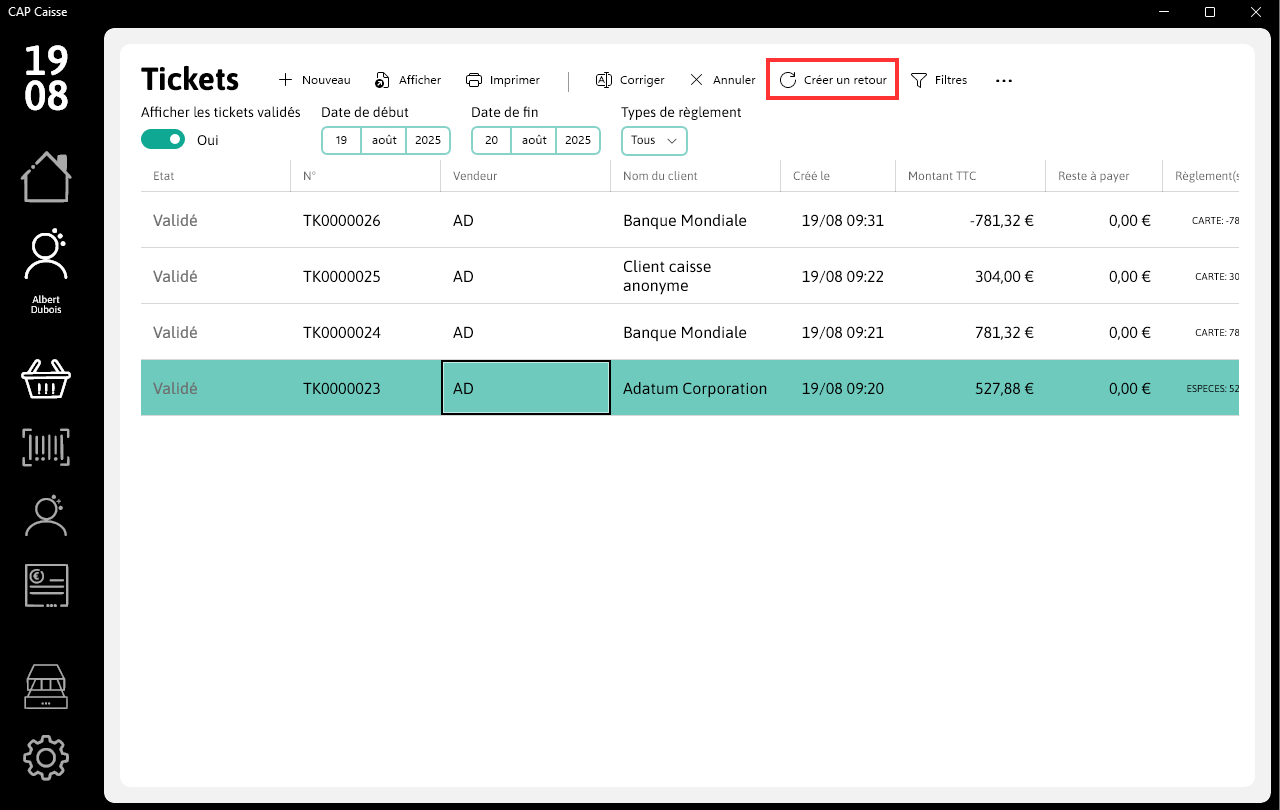1280x810 pixels.
Task: Open the shopping basket icon
Action: pos(46,380)
